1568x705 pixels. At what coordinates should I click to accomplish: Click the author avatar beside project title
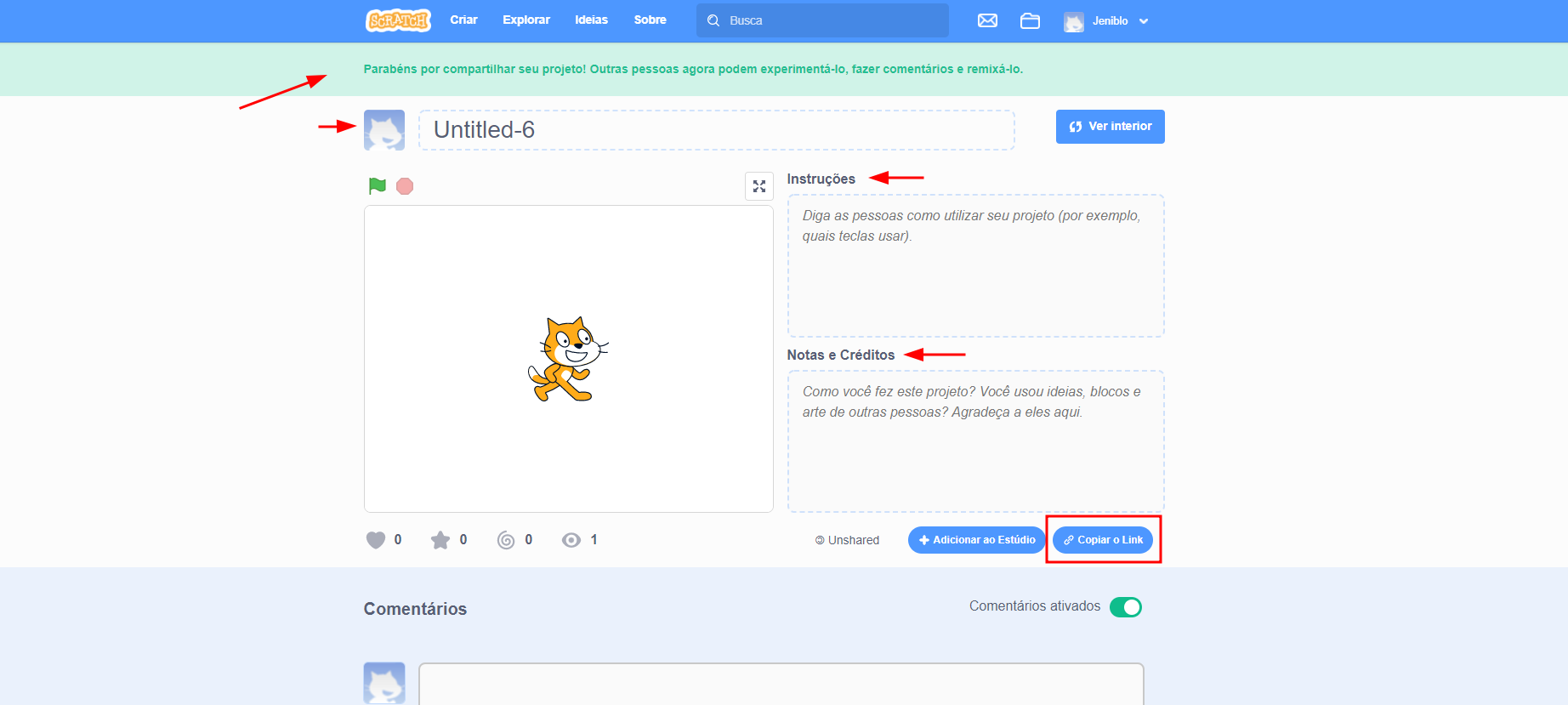coord(384,130)
